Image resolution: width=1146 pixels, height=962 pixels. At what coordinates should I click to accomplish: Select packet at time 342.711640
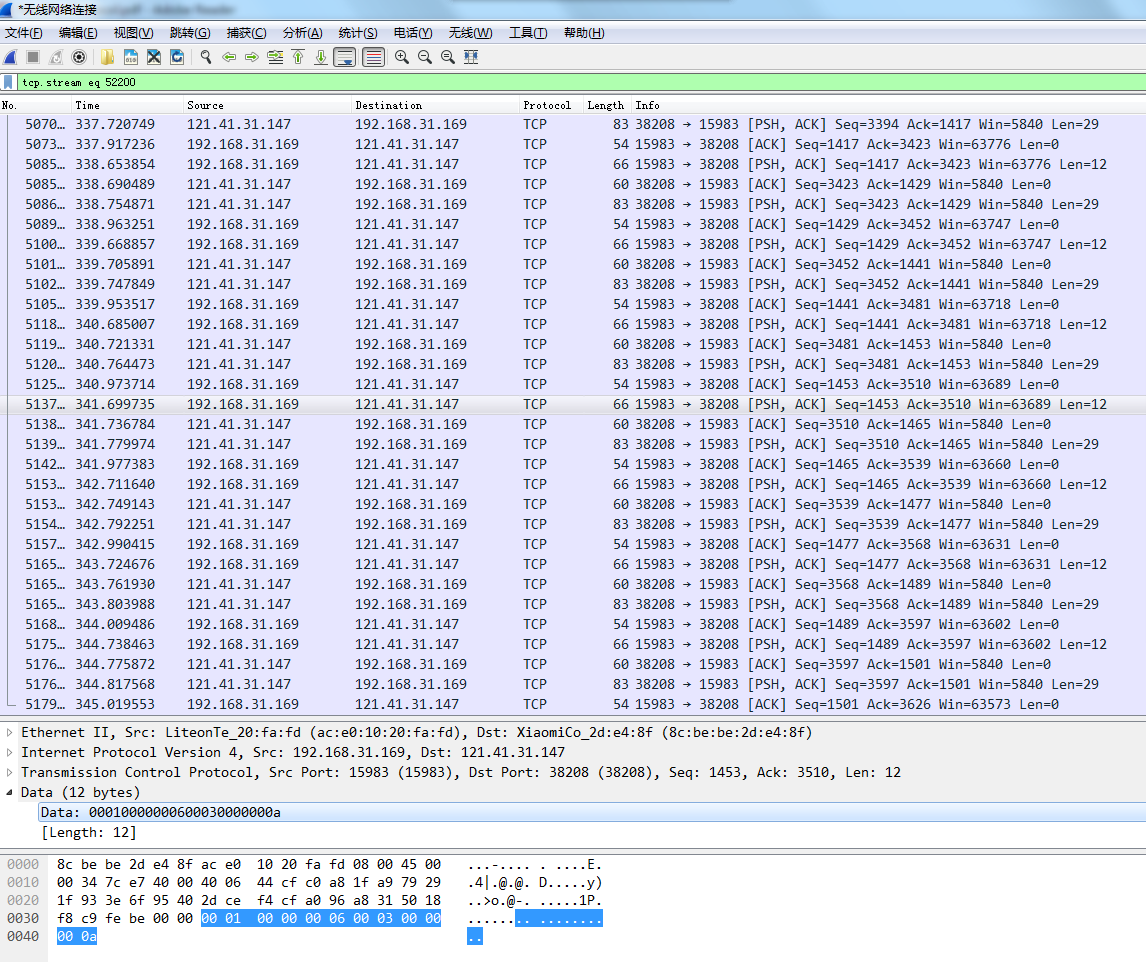click(x=573, y=484)
